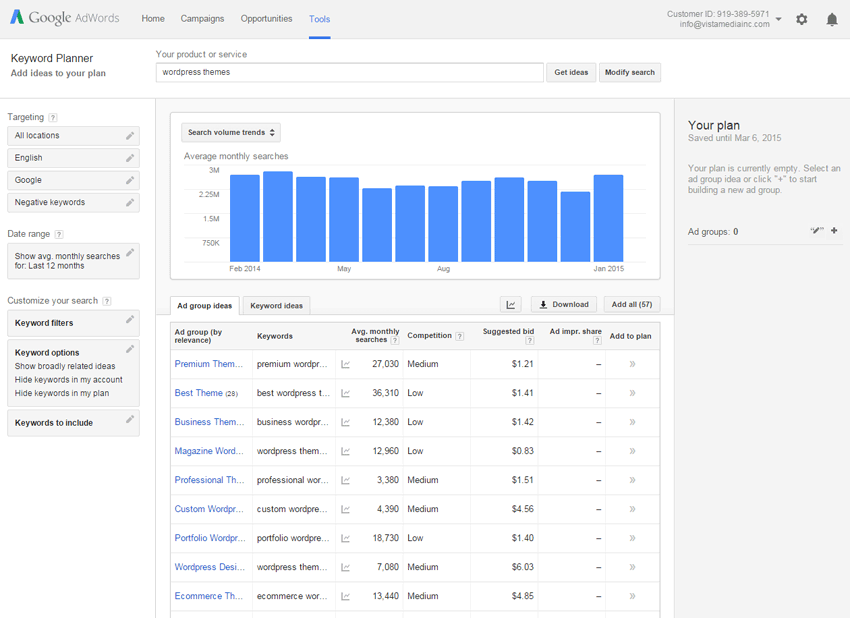Viewport: 850px width, 618px height.
Task: Add Portfolio WordPress group to plan
Action: click(x=632, y=538)
